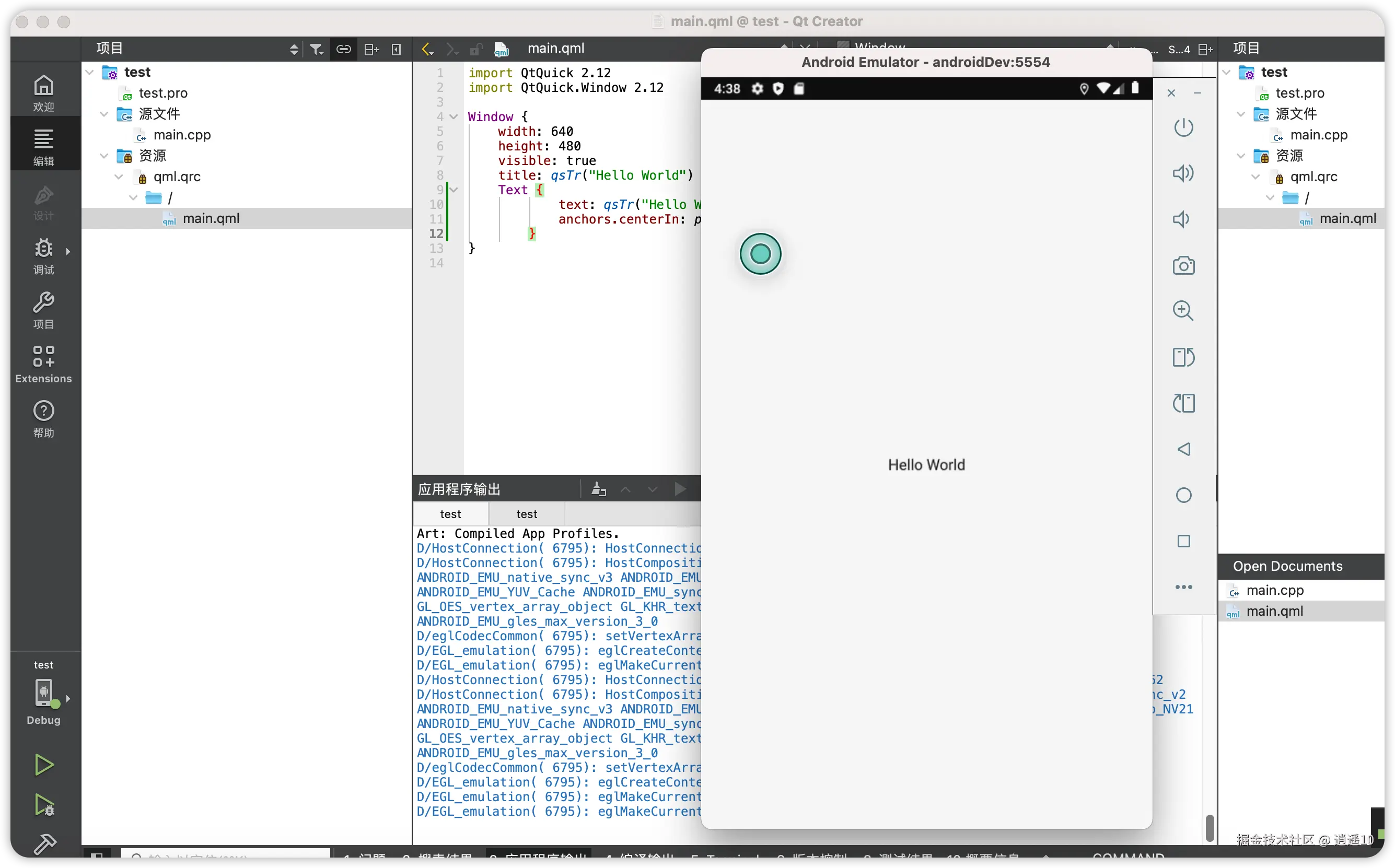The width and height of the screenshot is (1395, 868).
Task: Collapse the qml.qrc node in left tree
Action: click(x=119, y=177)
